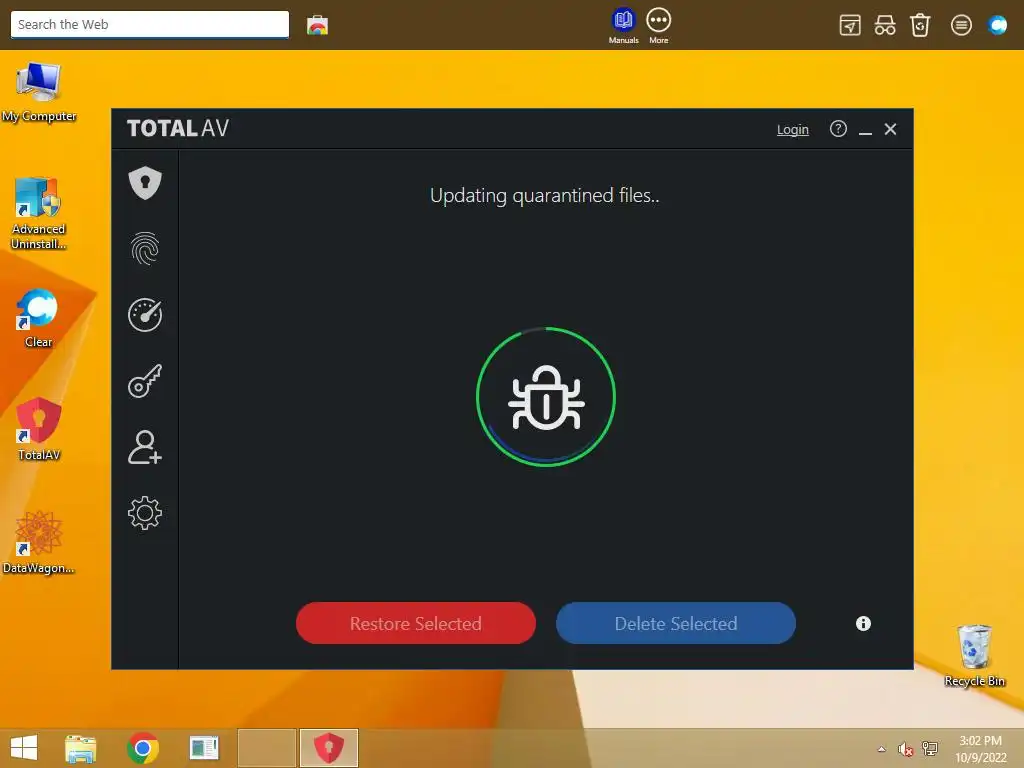Minimize the TotalAV window
This screenshot has width=1024, height=768.
865,131
